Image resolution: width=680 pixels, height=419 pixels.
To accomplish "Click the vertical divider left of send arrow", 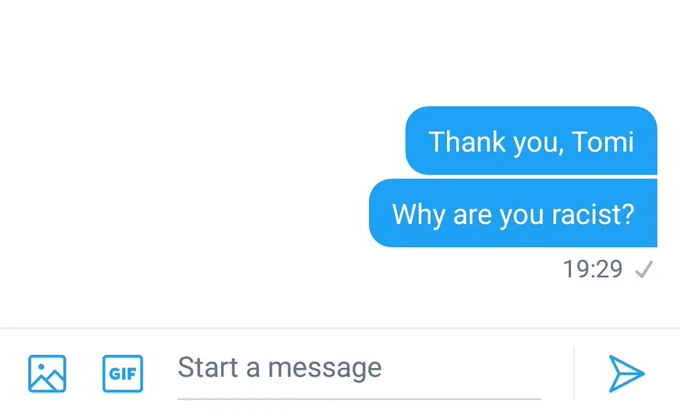I will pos(574,373).
